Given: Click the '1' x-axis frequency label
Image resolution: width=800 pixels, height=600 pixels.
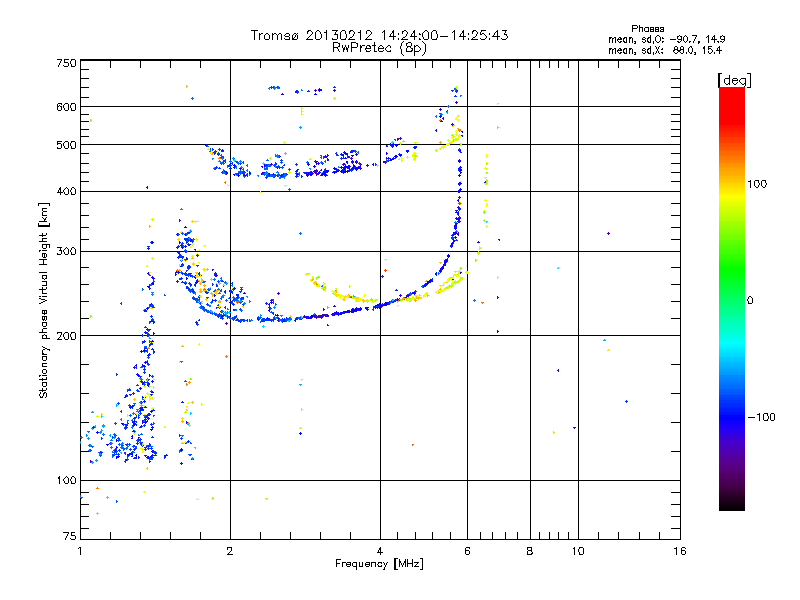Looking at the screenshot, I should [x=80, y=551].
